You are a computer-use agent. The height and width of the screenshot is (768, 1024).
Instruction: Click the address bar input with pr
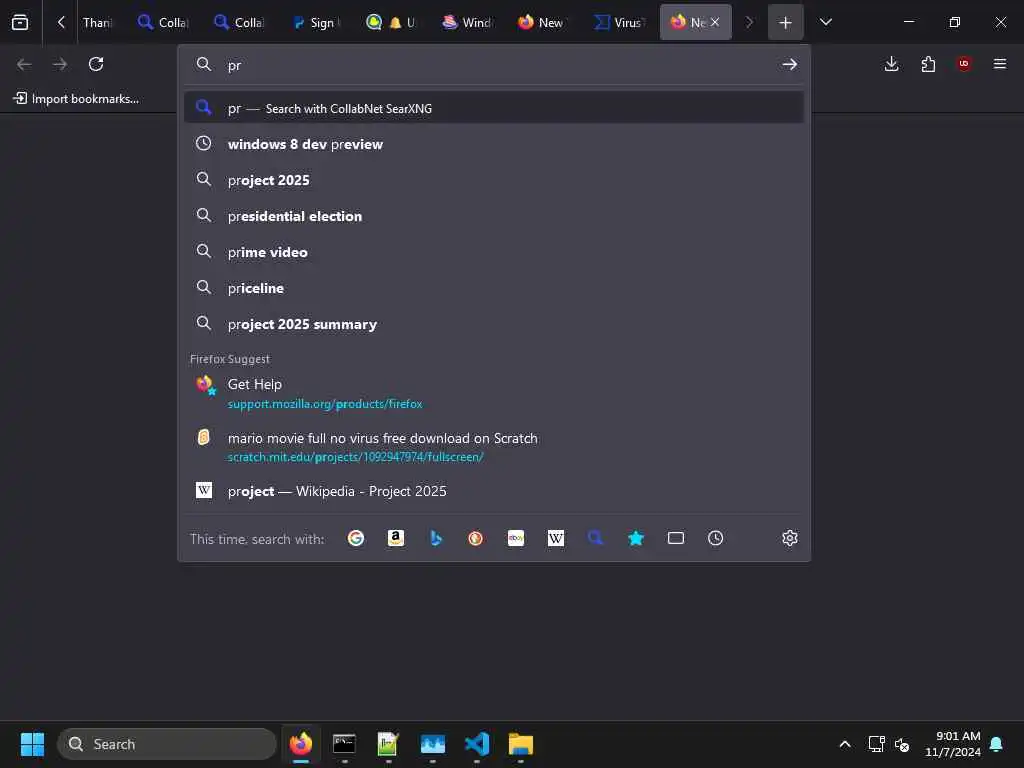point(496,65)
